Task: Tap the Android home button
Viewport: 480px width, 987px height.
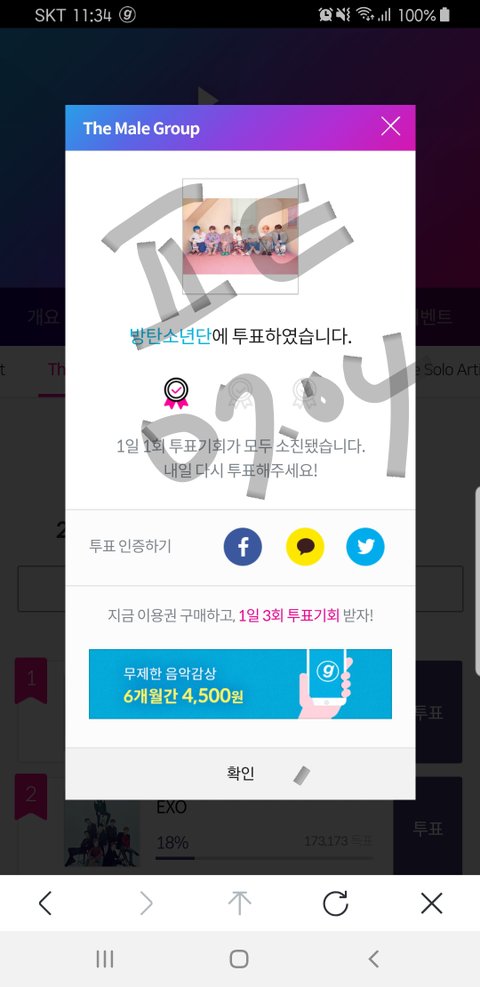Action: 239,959
